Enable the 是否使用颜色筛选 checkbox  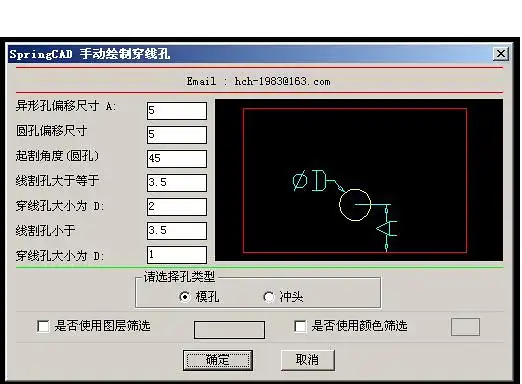click(300, 326)
